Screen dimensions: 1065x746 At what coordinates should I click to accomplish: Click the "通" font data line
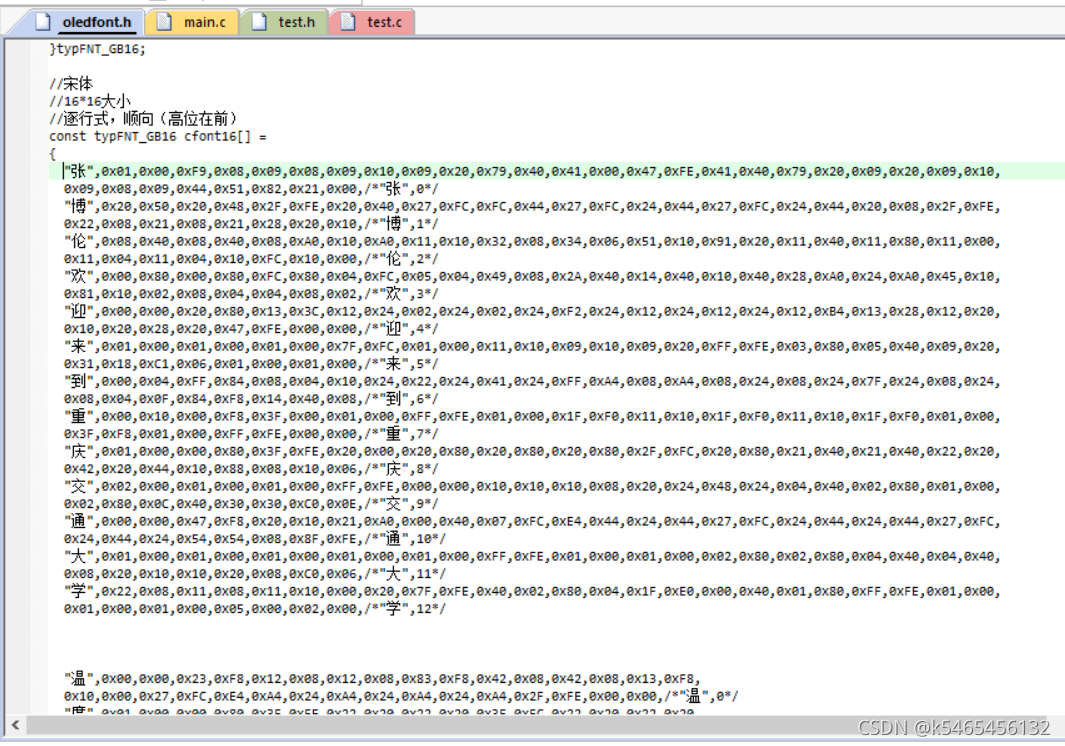[532, 521]
